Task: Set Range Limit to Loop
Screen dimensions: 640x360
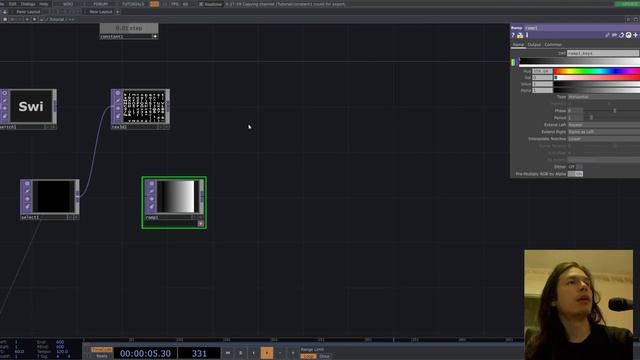Action: pos(308,356)
